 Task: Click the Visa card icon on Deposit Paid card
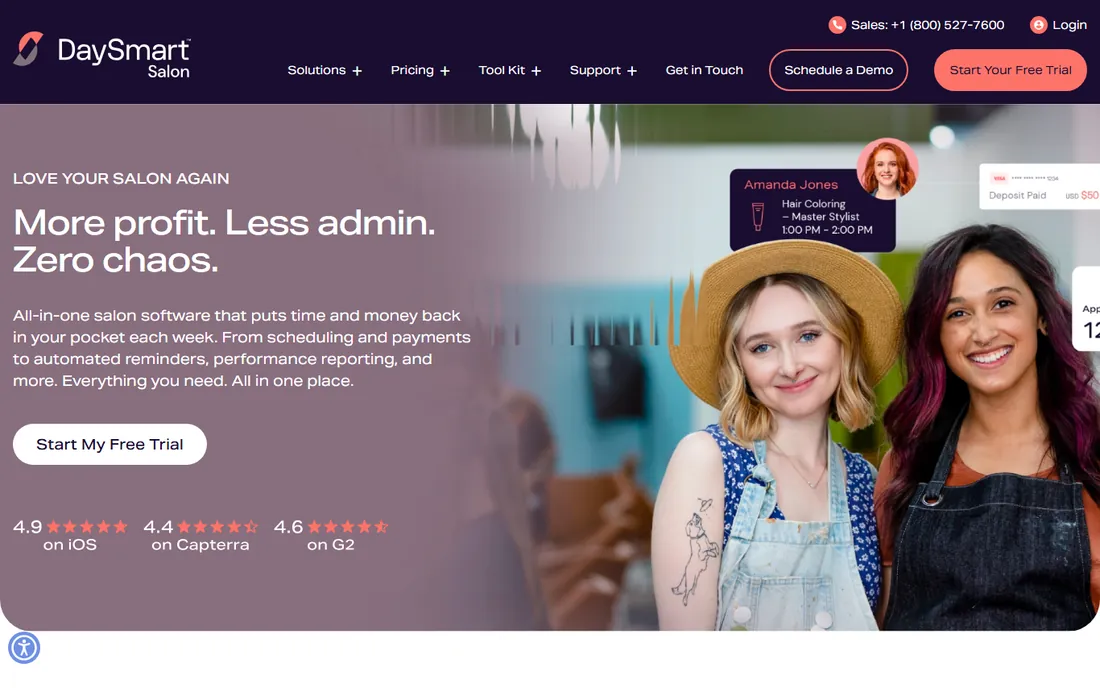[x=999, y=178]
